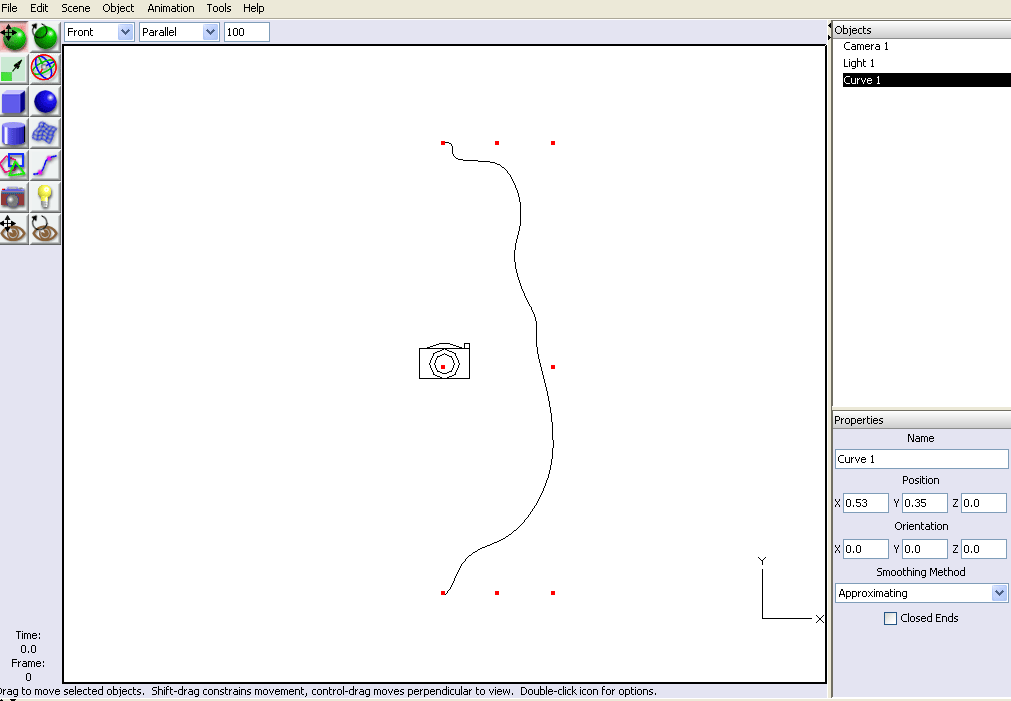Open the Animation menu
Viewport: 1011px width, 701px height.
pyautogui.click(x=170, y=8)
